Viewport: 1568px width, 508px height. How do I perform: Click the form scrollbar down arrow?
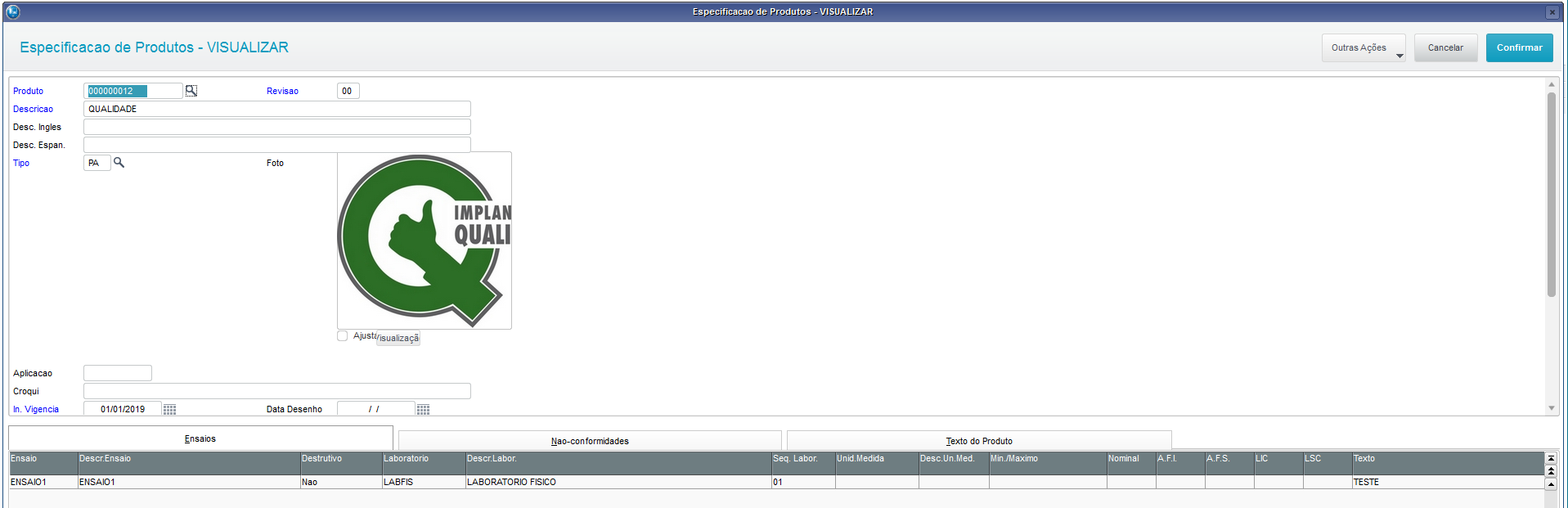1551,408
